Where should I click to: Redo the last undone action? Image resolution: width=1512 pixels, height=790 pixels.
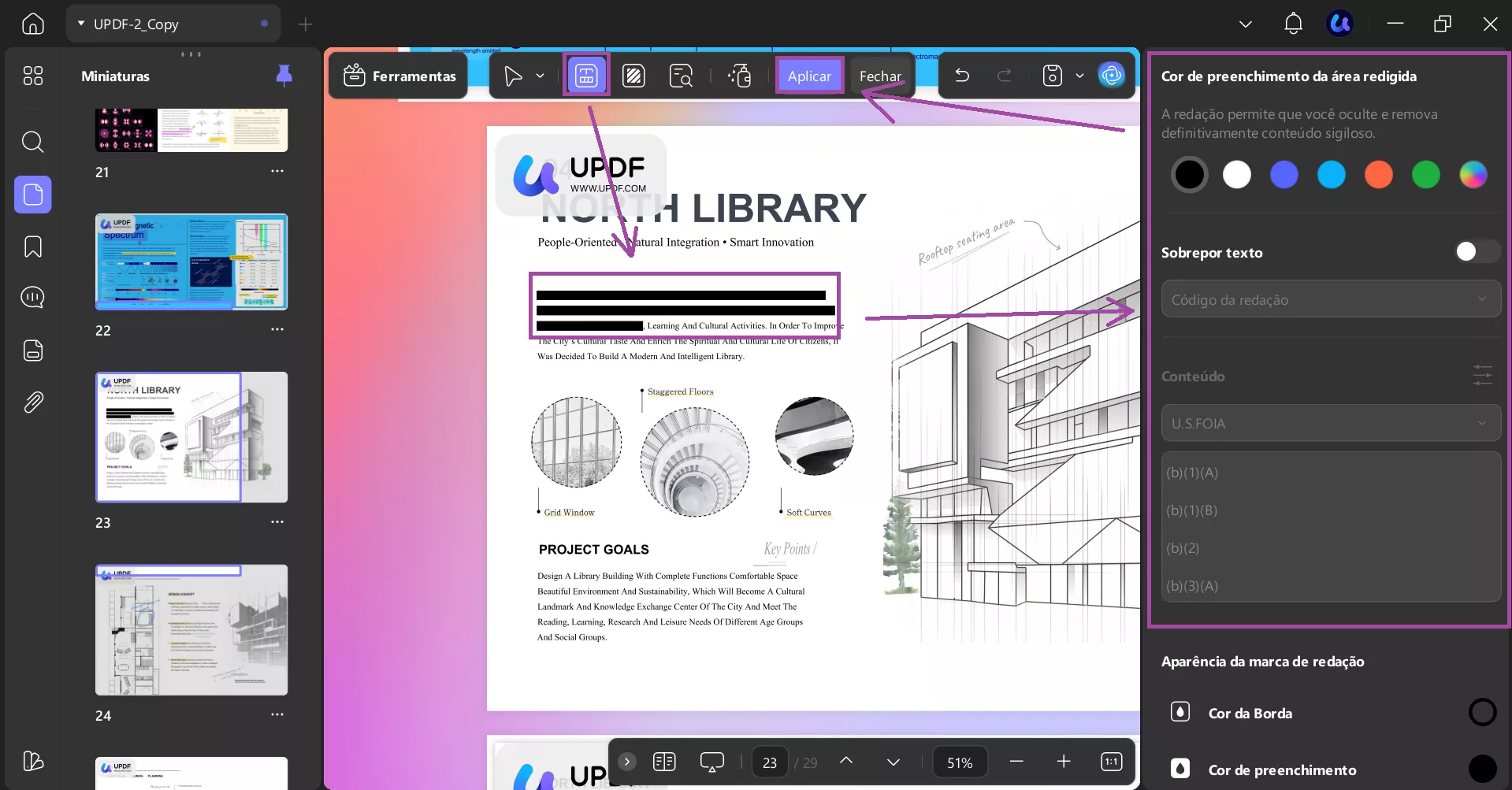coord(1005,76)
